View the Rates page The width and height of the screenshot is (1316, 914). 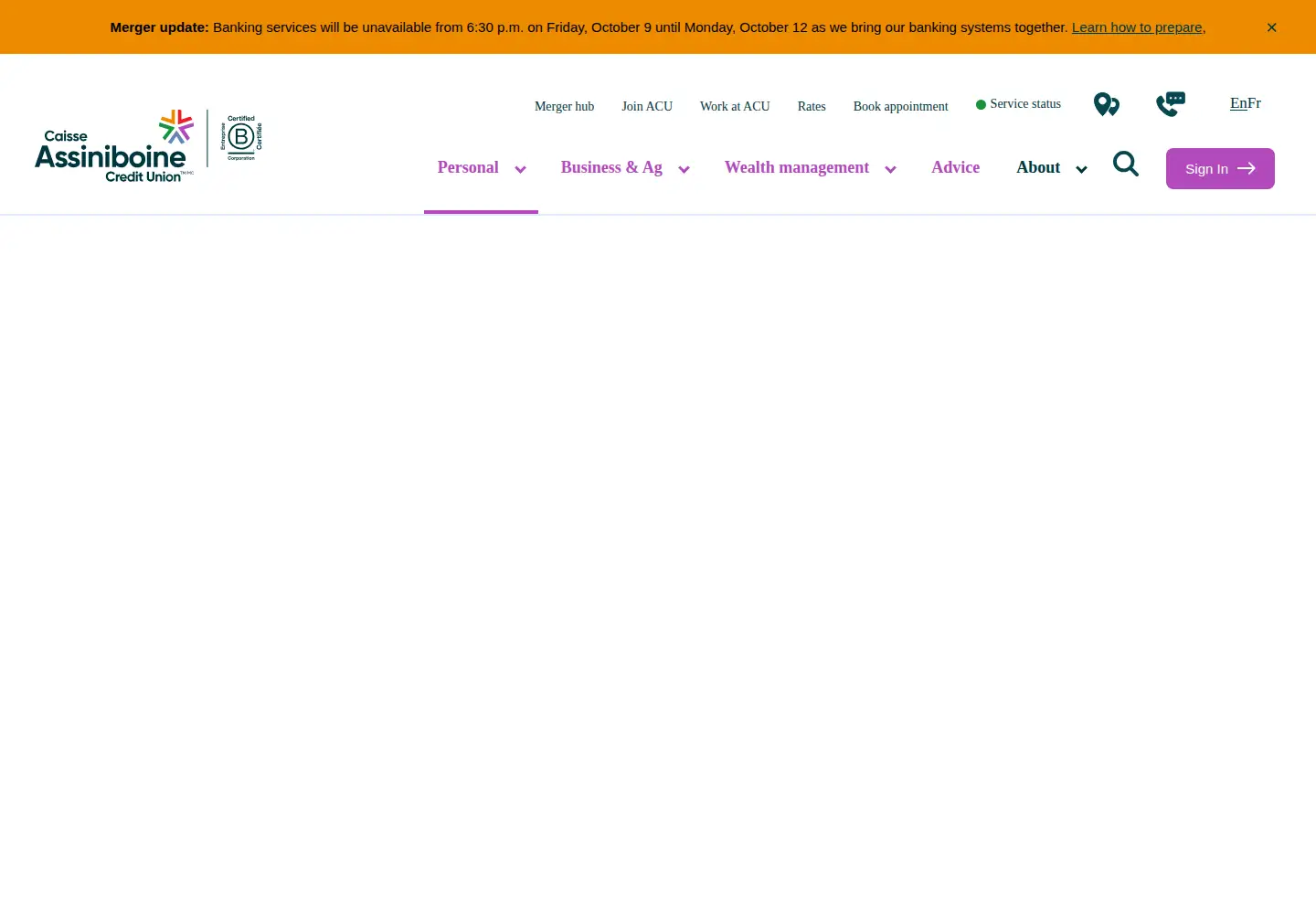pos(812,106)
